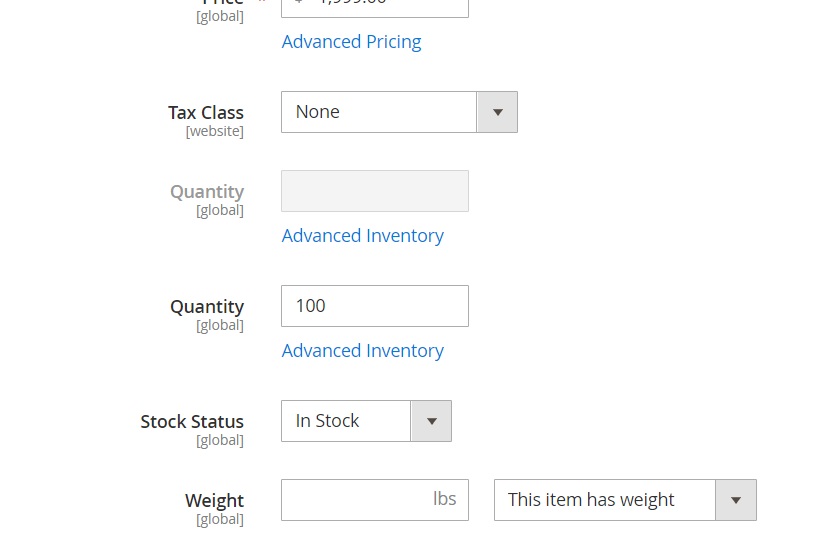The image size is (823, 558).
Task: Click Advanced Inventory below the 100 quantity field
Action: tap(362, 351)
